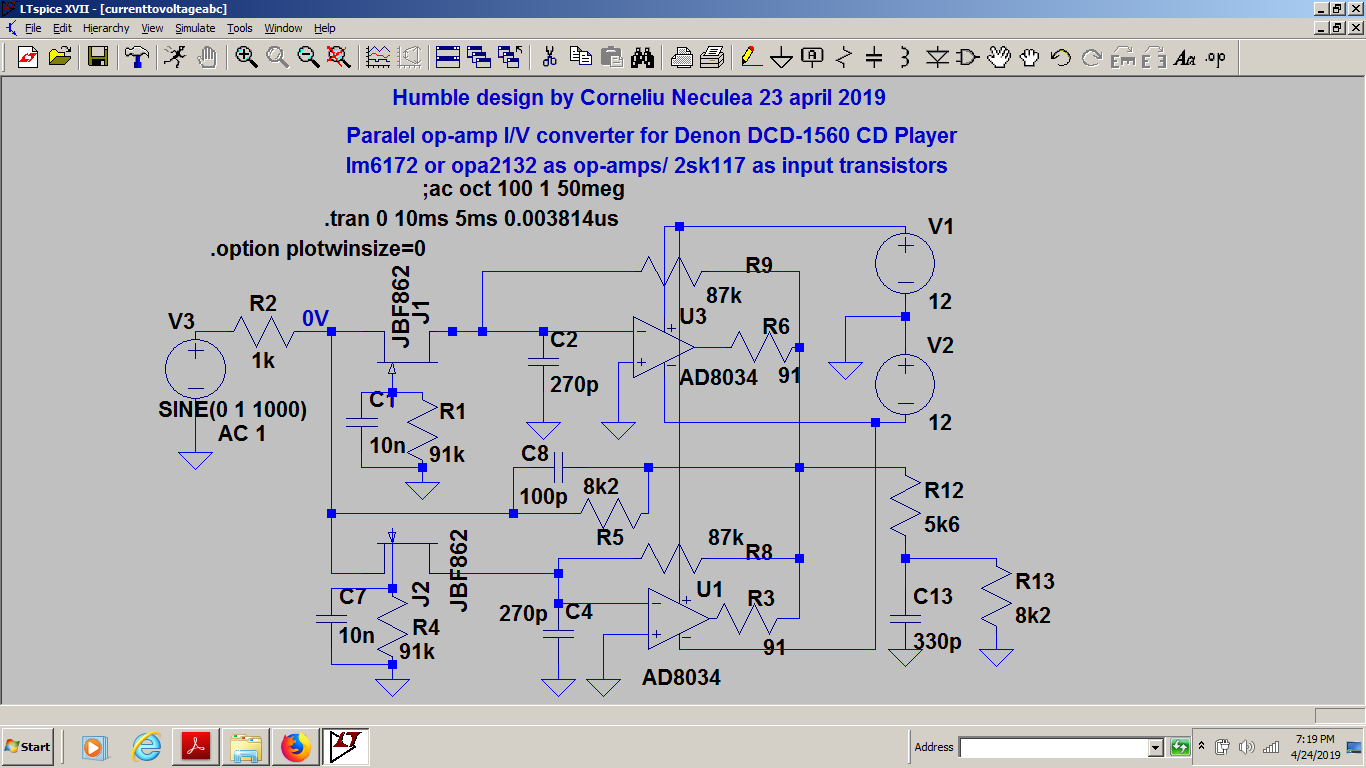Open the Tools menu

[x=240, y=28]
